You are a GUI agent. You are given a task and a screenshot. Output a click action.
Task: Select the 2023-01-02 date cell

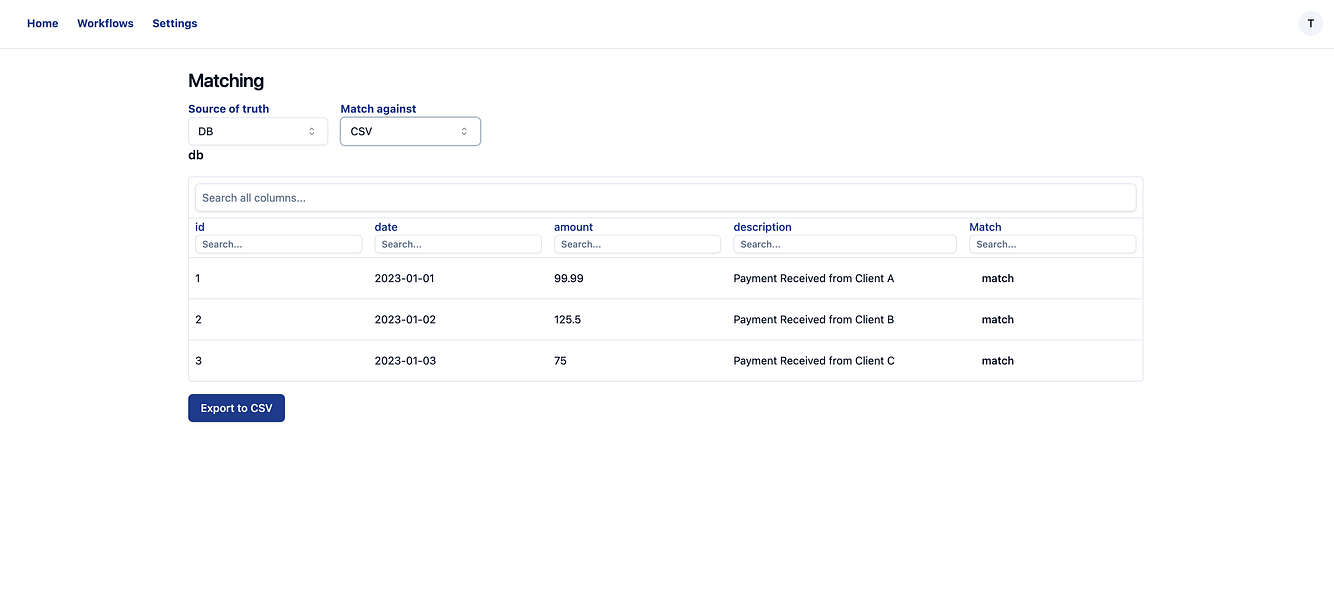405,320
